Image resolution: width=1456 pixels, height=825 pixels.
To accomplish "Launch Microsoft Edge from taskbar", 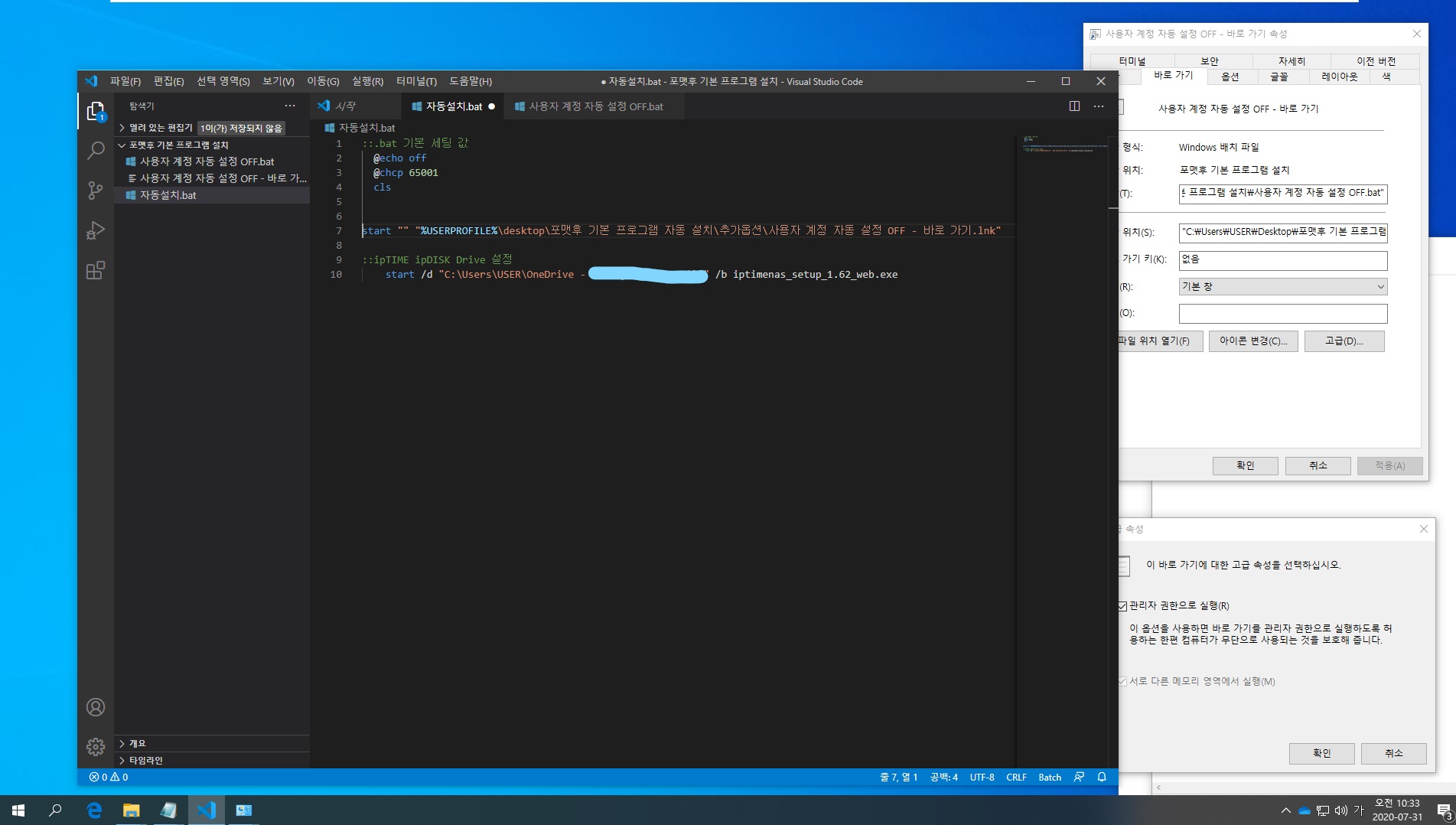I will [94, 810].
